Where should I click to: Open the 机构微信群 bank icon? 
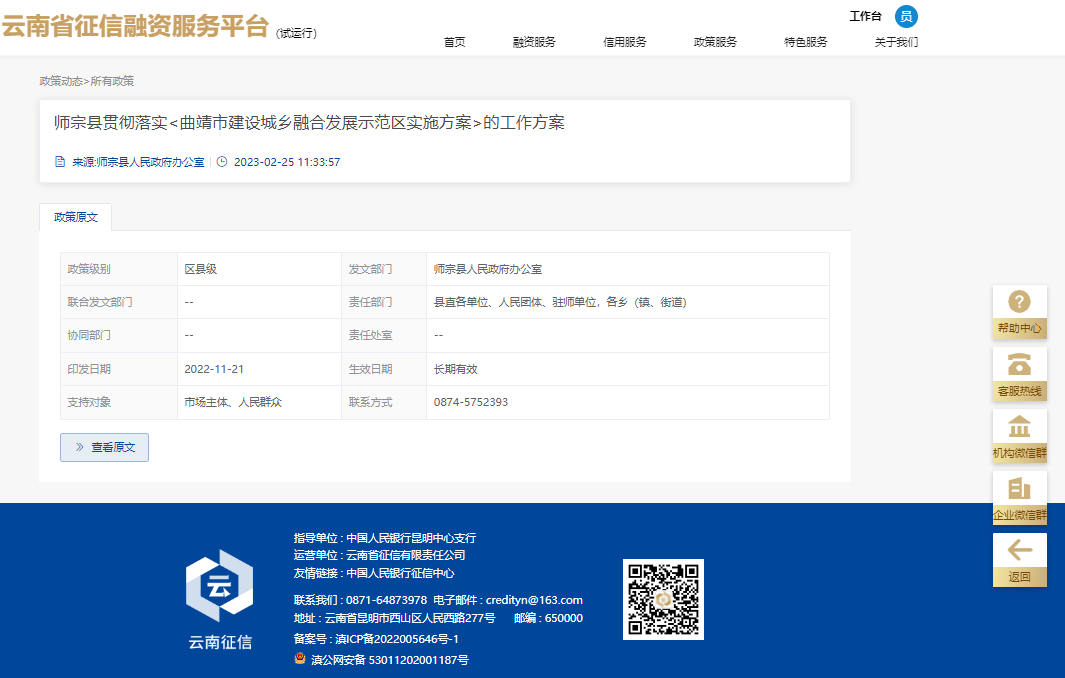point(1019,427)
